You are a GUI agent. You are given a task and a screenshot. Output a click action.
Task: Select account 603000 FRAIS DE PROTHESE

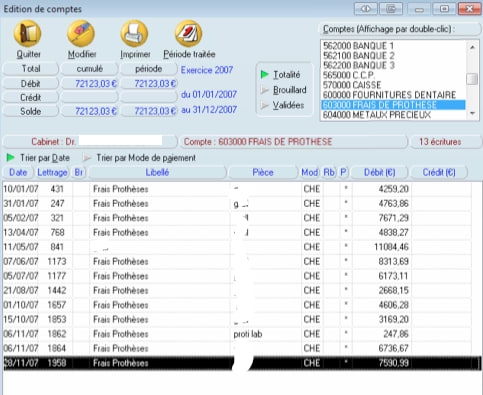pos(394,105)
